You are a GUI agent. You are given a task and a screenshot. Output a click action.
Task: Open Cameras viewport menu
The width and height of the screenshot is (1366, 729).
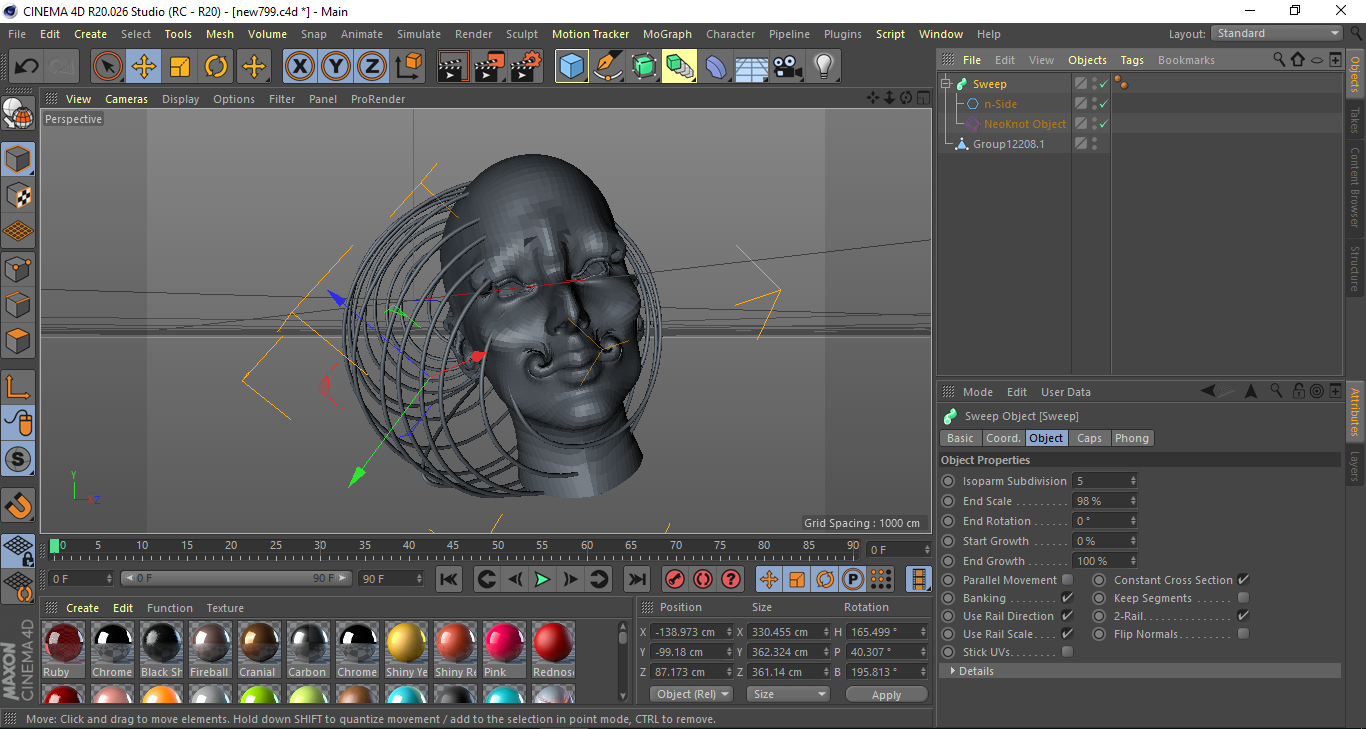(126, 99)
